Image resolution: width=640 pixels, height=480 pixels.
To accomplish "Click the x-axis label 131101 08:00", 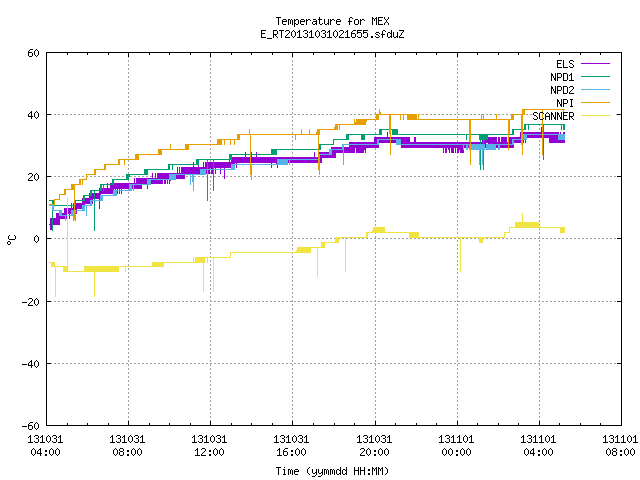I will [620, 446].
